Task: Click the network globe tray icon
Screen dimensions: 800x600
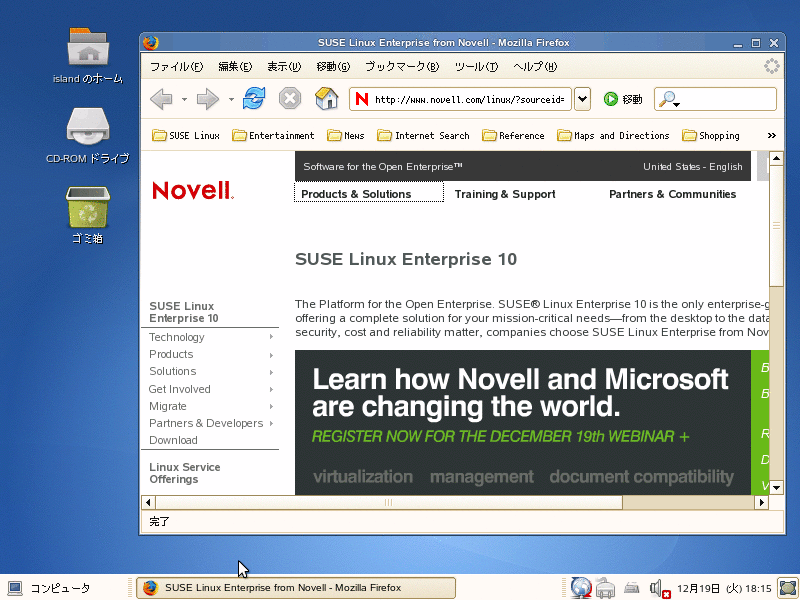Action: pyautogui.click(x=581, y=588)
